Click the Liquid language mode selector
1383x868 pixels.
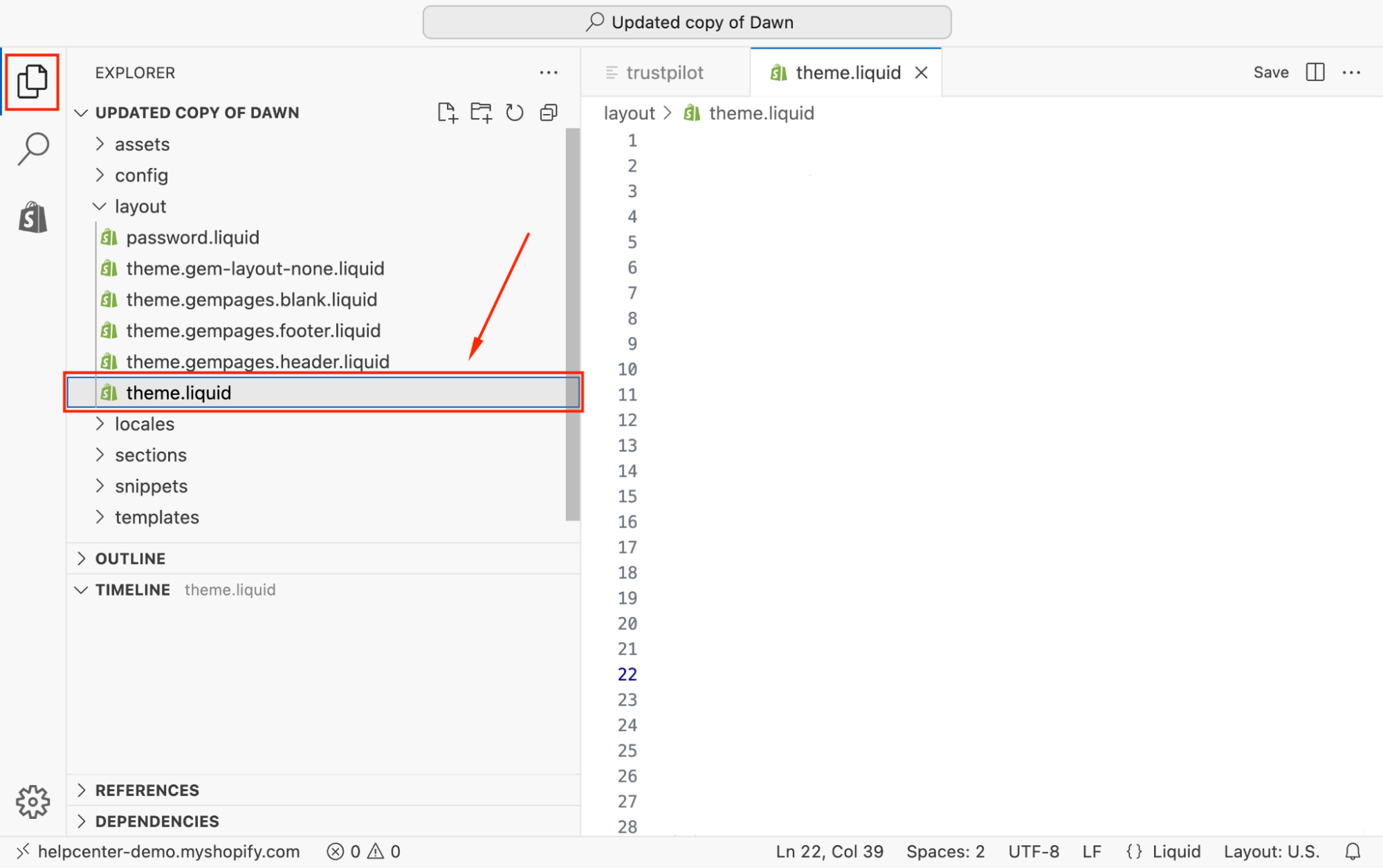[1164, 851]
